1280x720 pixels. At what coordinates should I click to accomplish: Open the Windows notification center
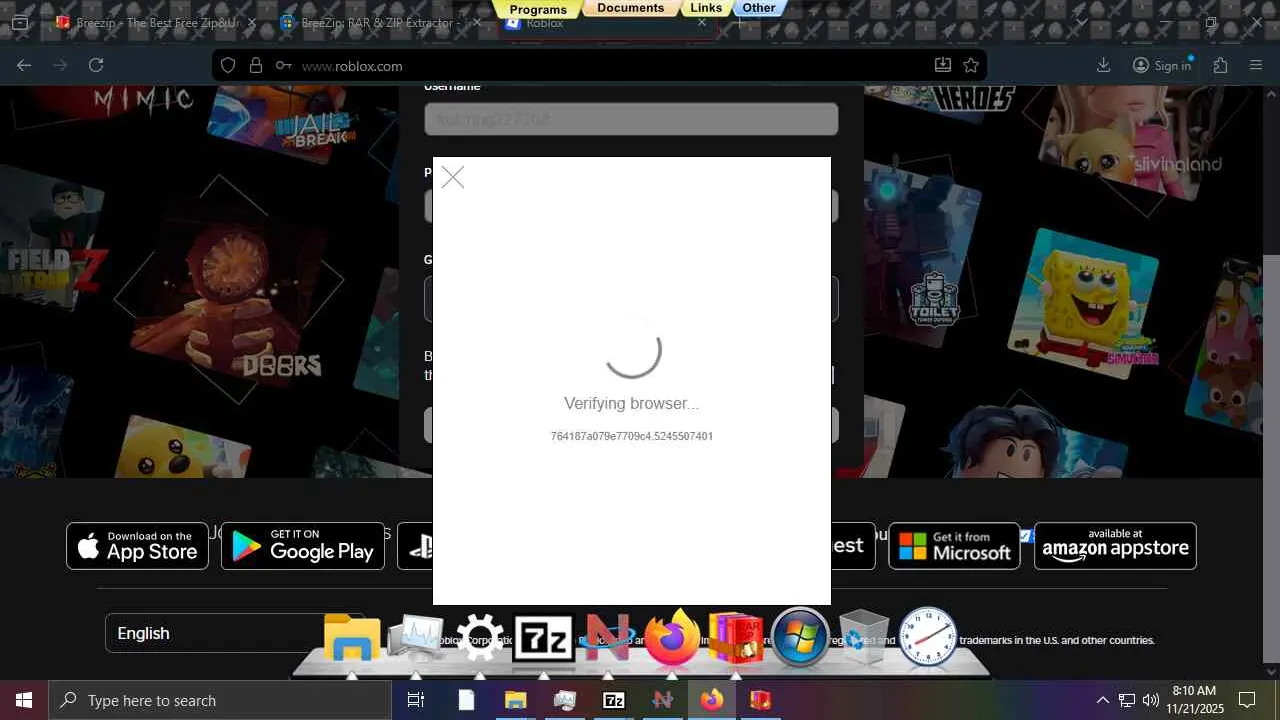tap(1247, 700)
